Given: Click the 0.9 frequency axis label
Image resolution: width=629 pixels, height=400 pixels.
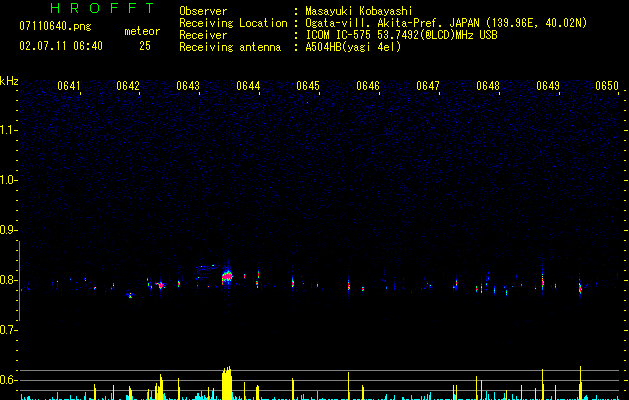Looking at the screenshot, I should pos(8,230).
